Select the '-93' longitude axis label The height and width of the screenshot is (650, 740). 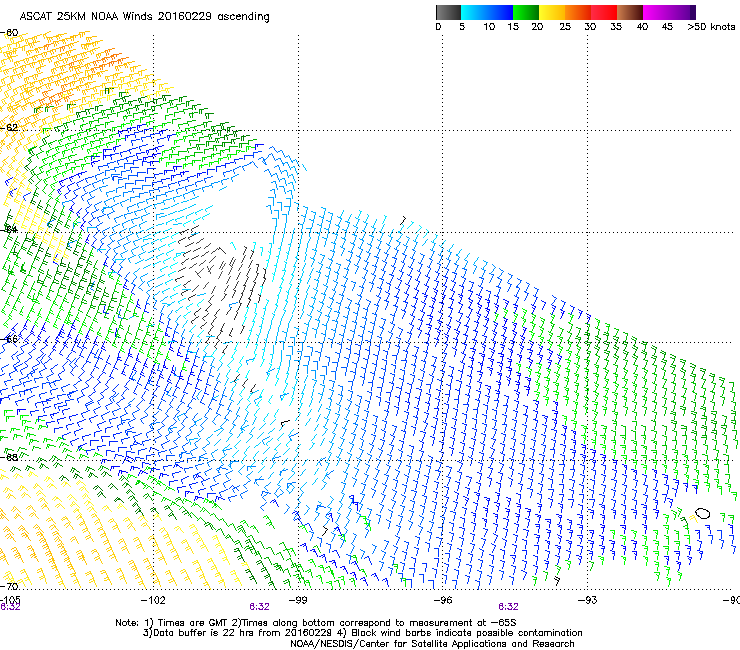pos(588,600)
